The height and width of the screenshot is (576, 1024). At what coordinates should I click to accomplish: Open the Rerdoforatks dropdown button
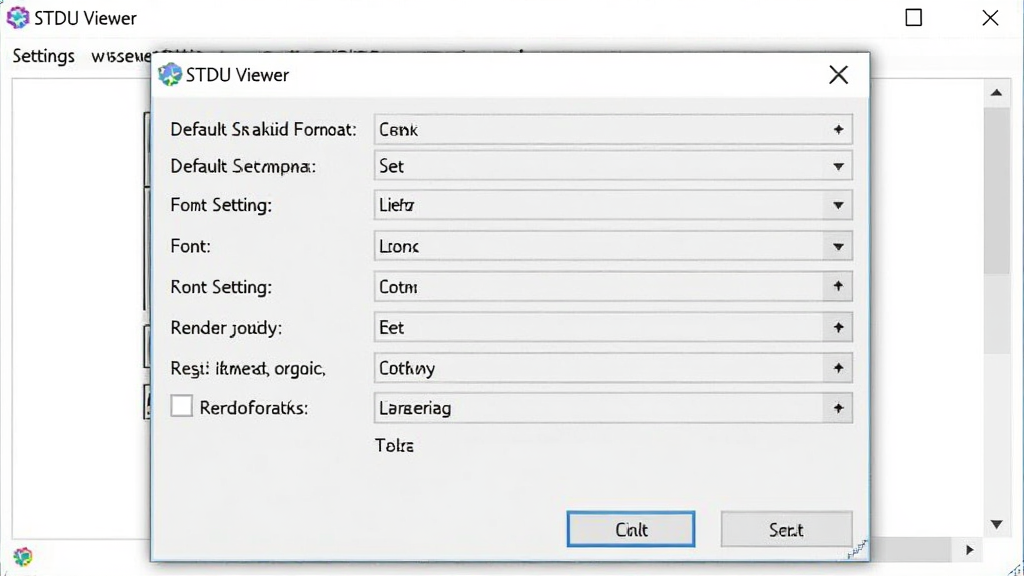[x=839, y=408]
